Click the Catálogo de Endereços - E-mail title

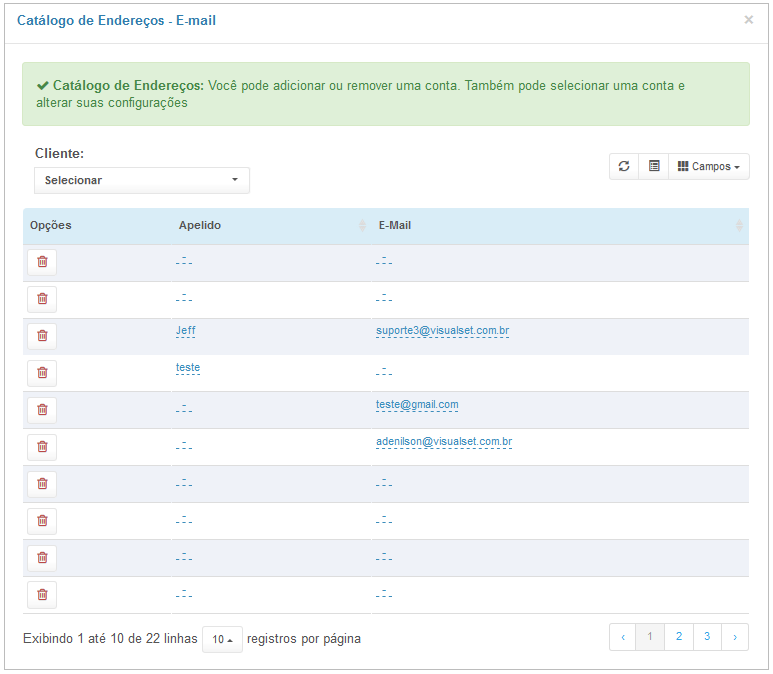pyautogui.click(x=116, y=20)
